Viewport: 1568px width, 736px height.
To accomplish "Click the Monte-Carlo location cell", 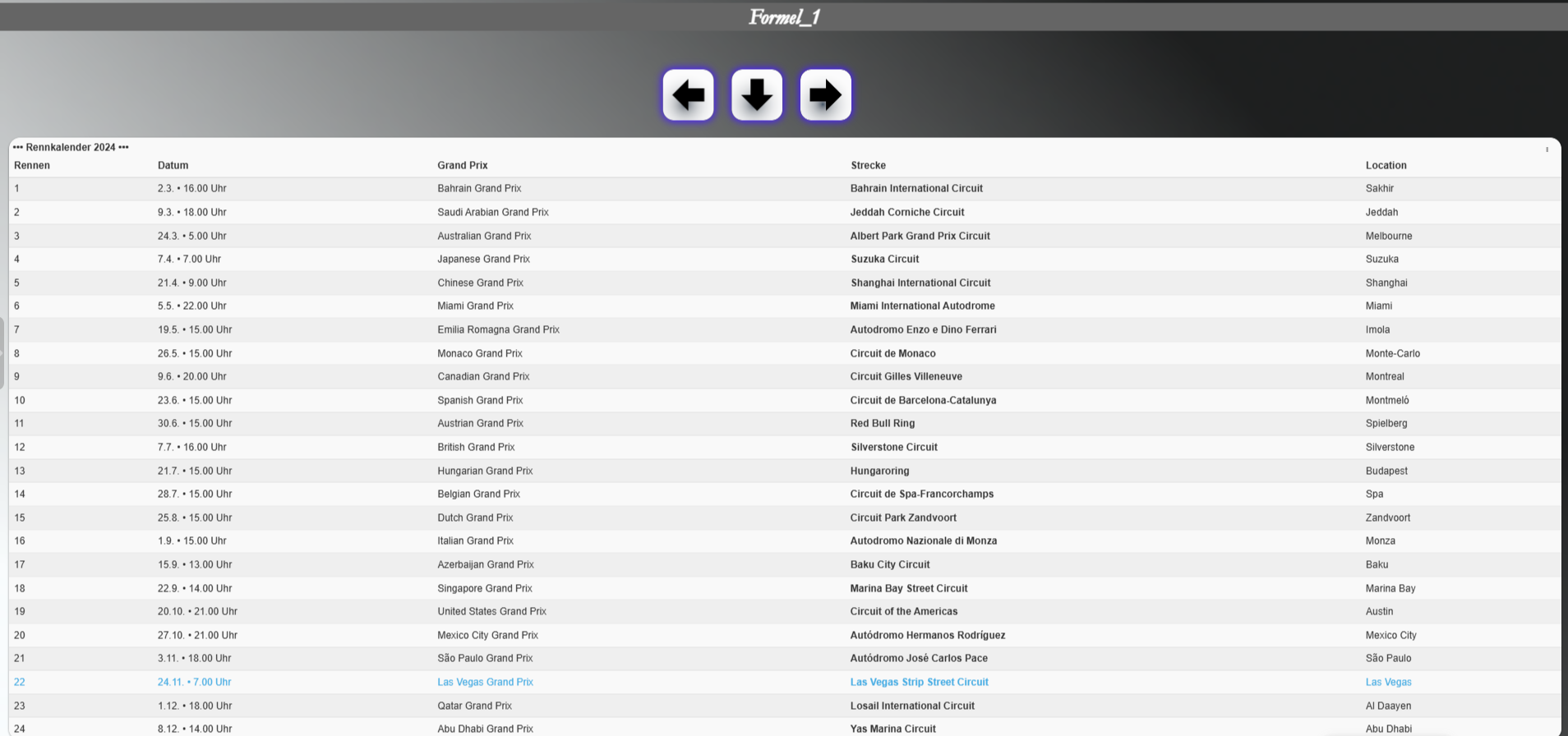I will (1393, 353).
